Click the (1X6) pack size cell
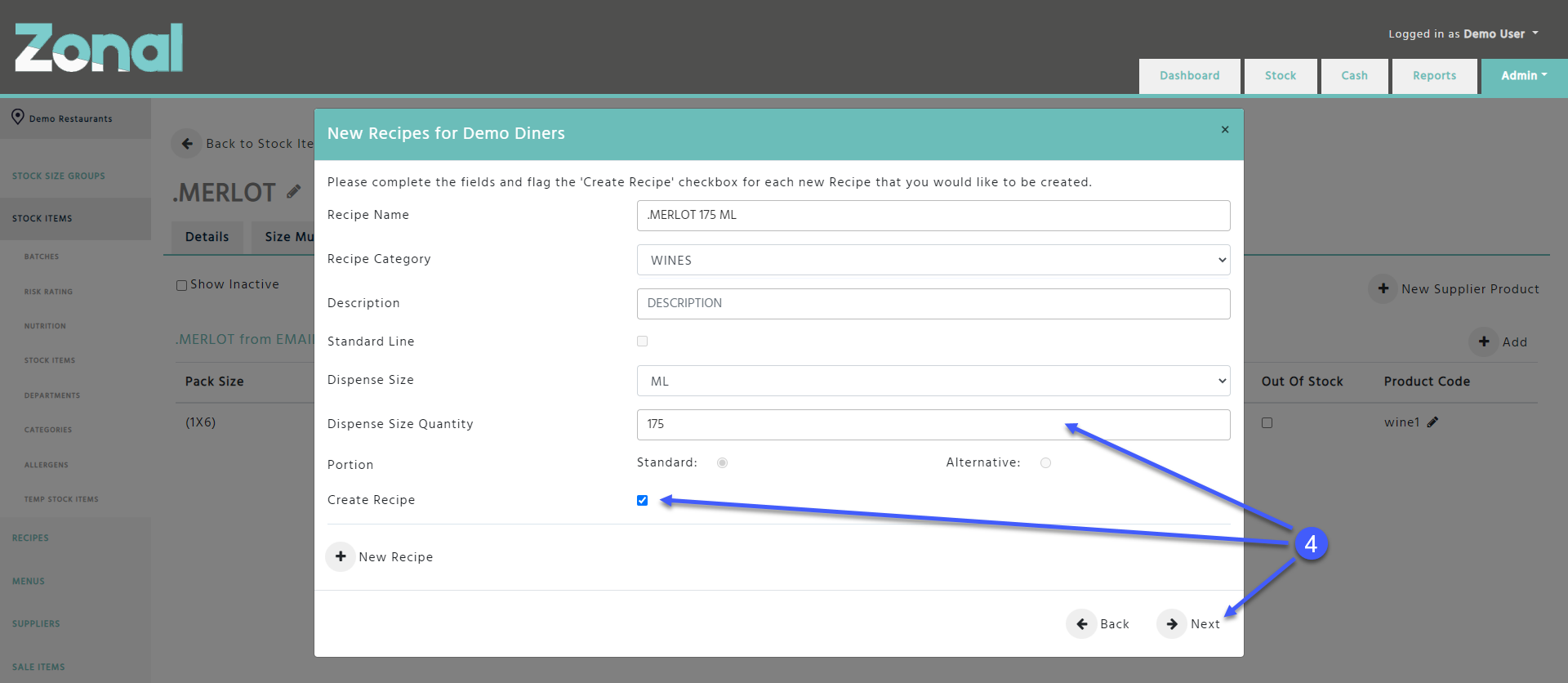Screen dimensions: 1568x683 pyautogui.click(x=201, y=422)
